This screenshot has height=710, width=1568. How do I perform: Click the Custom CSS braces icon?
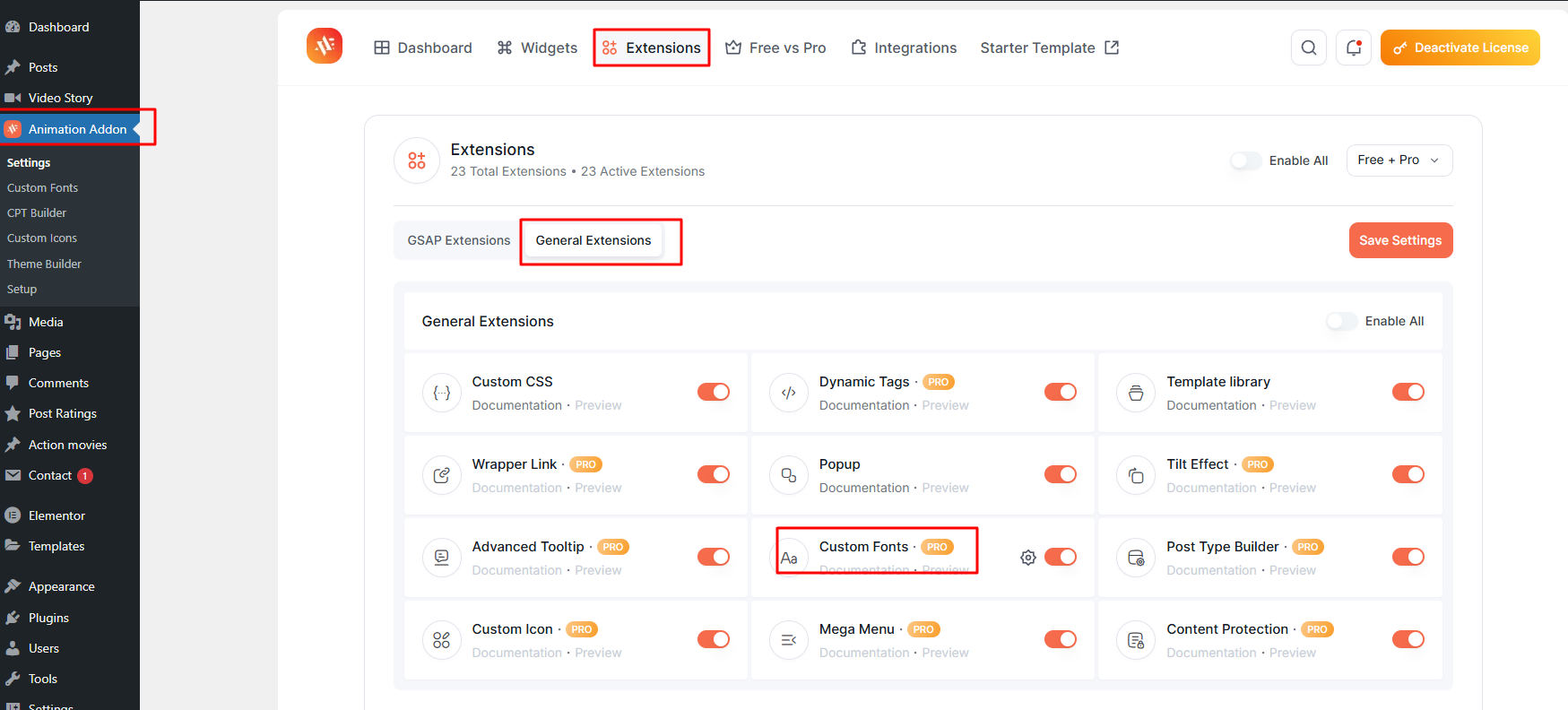point(442,393)
